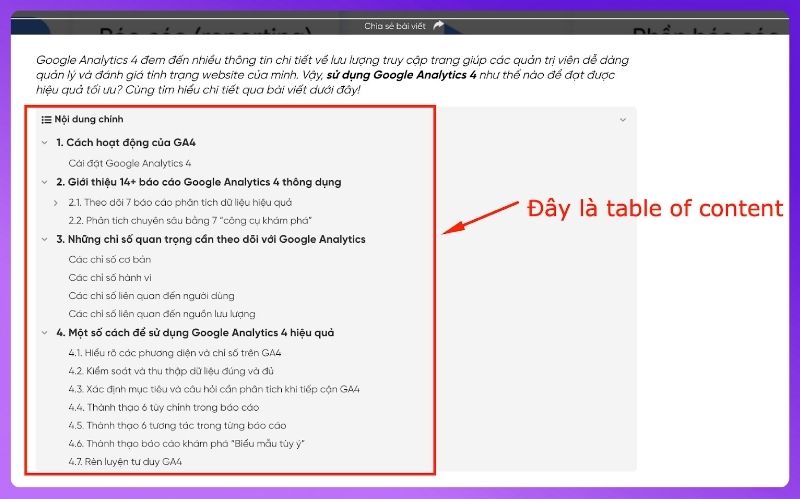The image size is (800, 499).
Task: Jump to 4.6. Thành thạo báo cáo khám phá
Action: click(186, 443)
